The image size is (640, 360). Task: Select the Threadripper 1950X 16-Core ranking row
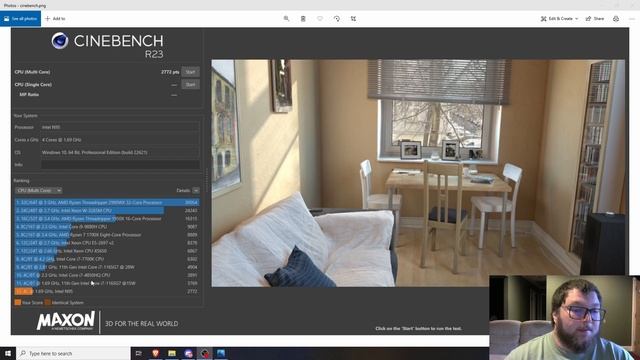107,219
